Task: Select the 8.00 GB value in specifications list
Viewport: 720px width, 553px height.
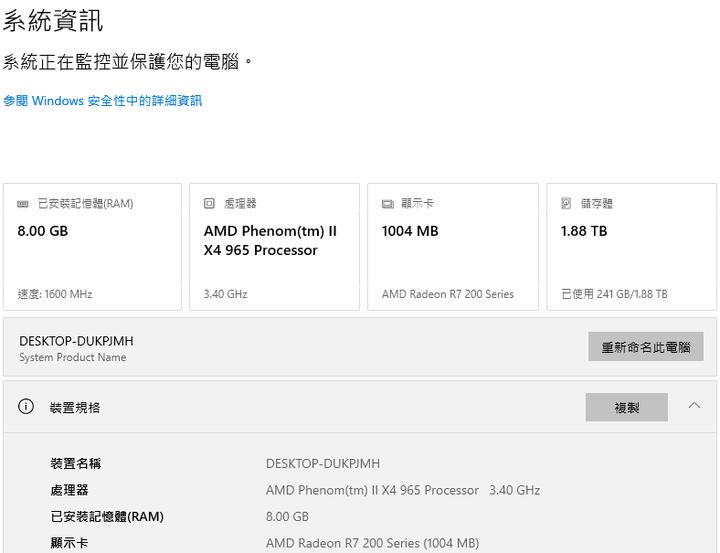Action: [287, 517]
